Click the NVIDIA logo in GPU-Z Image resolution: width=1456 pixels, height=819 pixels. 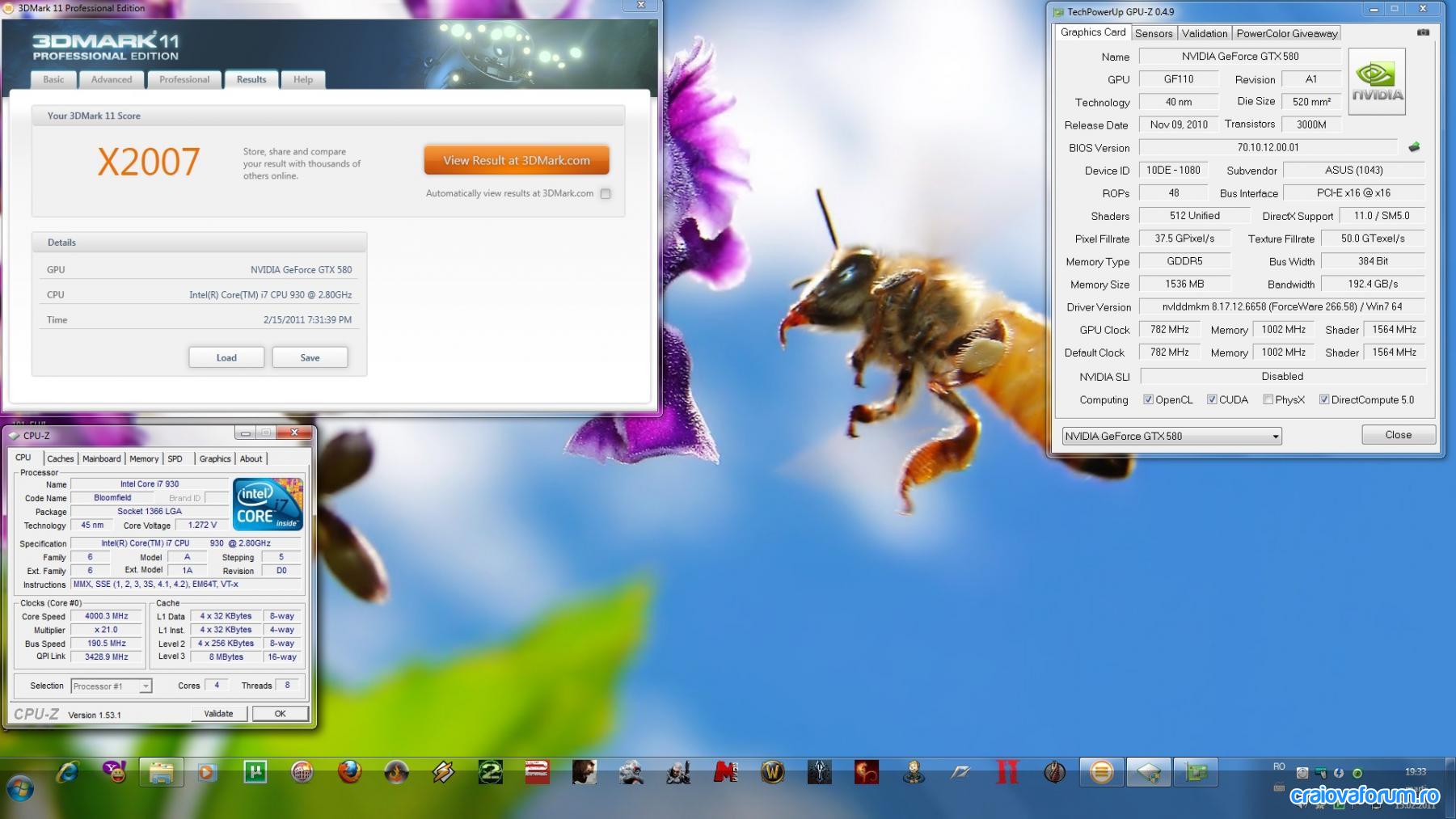coord(1377,81)
